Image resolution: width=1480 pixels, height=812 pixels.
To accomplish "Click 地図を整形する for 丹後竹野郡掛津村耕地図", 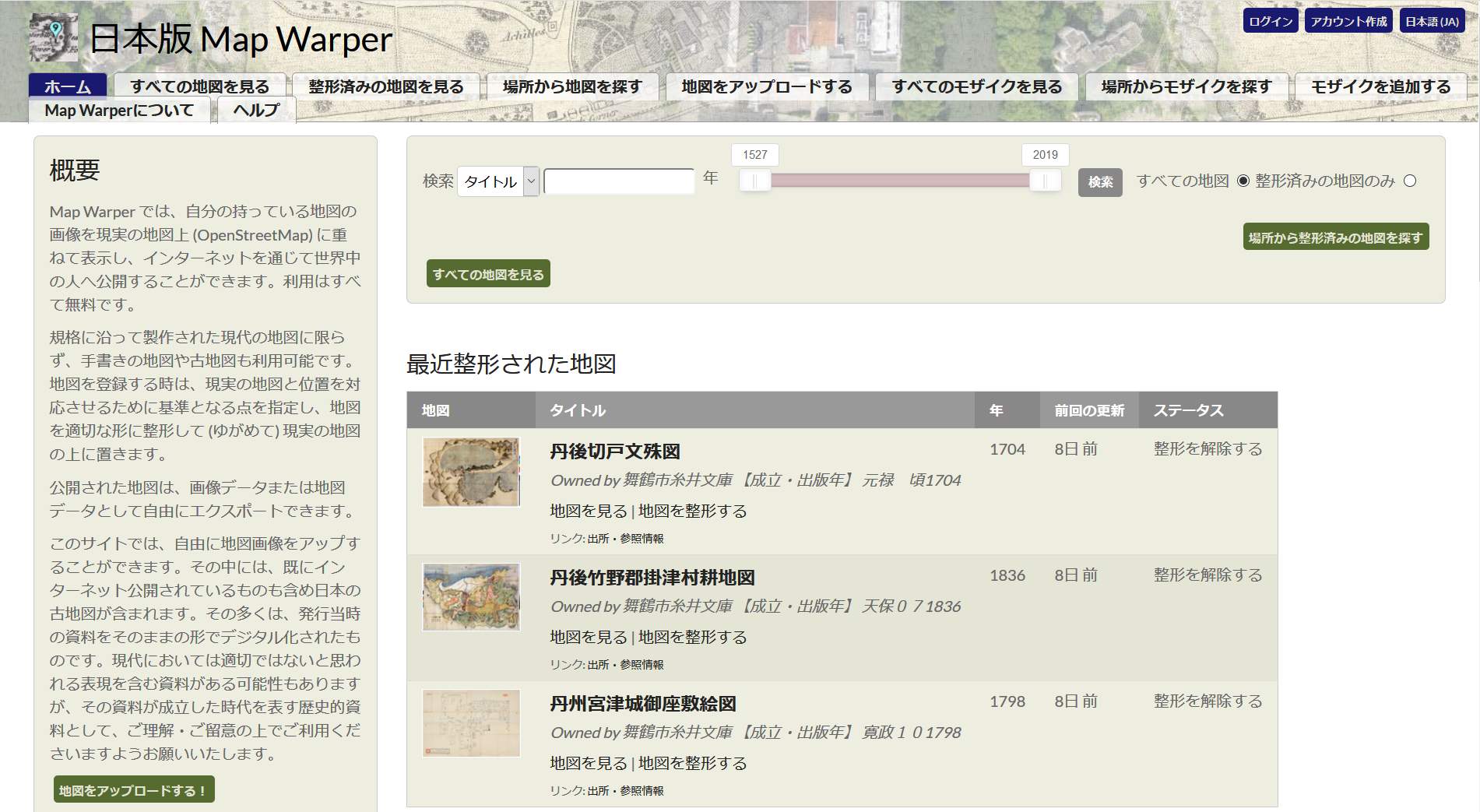I will [x=693, y=637].
